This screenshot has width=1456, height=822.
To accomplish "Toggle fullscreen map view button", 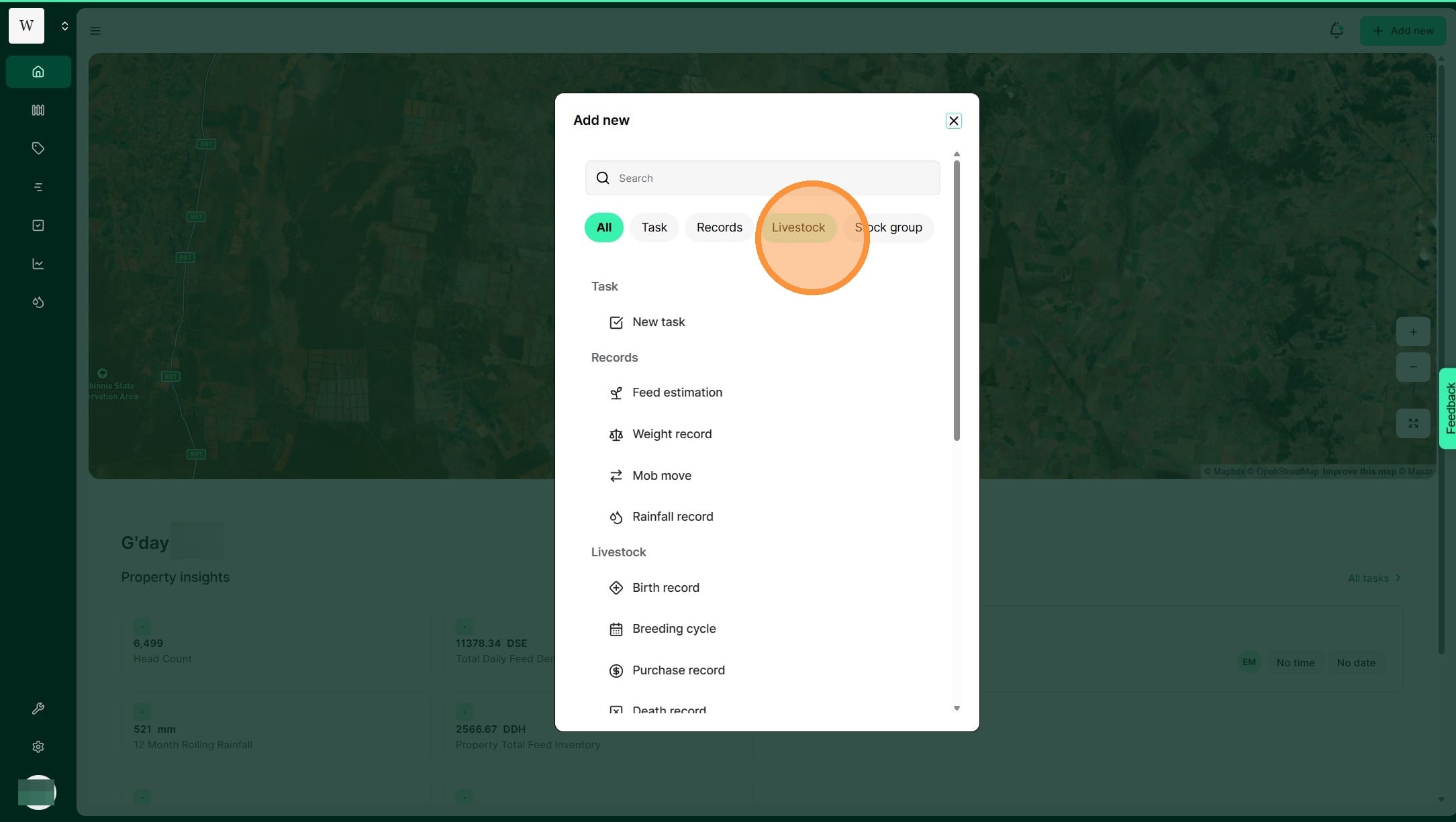I will pyautogui.click(x=1413, y=423).
